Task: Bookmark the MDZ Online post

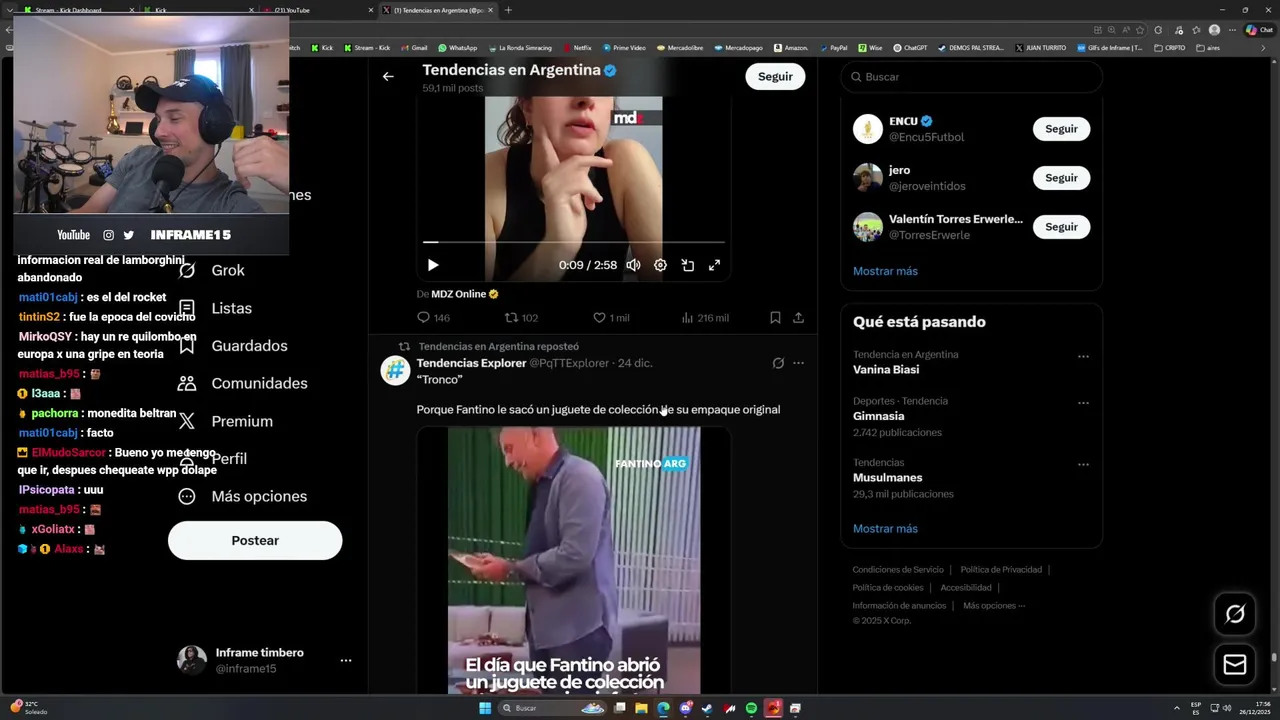Action: [x=775, y=318]
